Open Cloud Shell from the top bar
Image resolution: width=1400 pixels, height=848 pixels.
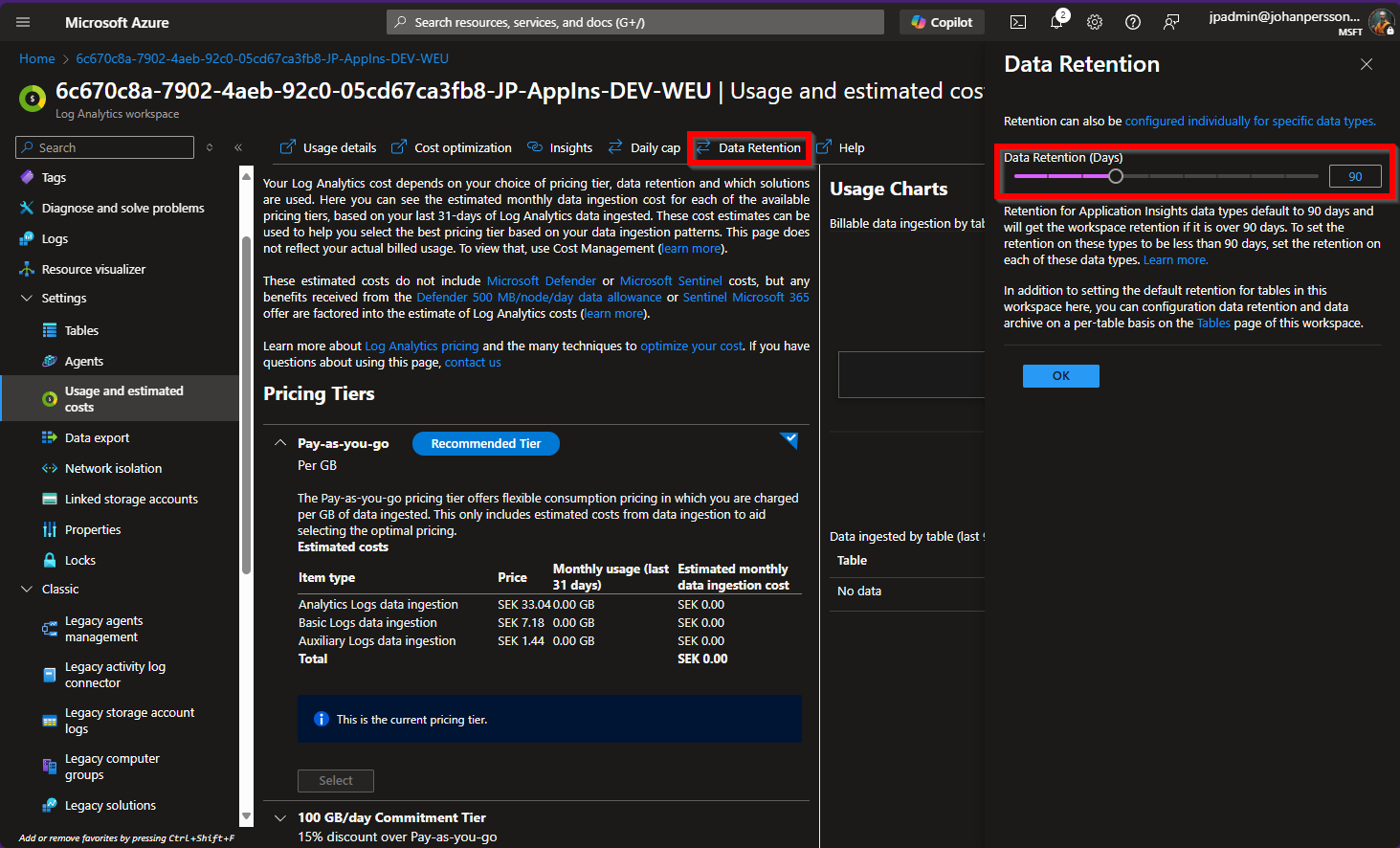pos(1018,22)
